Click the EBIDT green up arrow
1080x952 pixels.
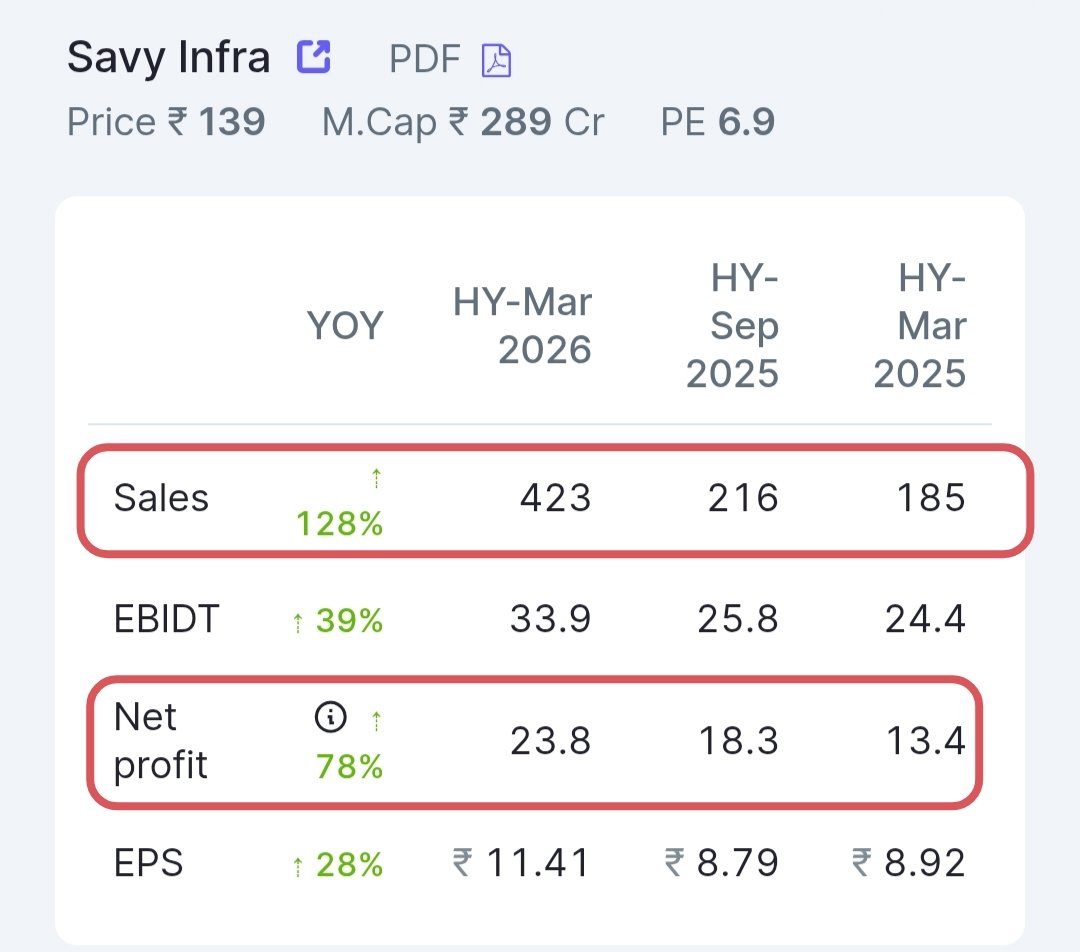(x=298, y=622)
